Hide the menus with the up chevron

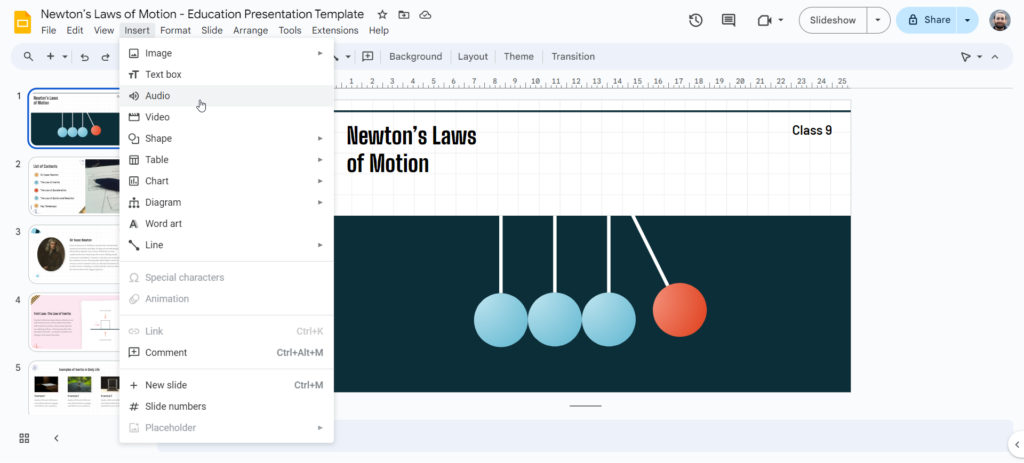(995, 57)
